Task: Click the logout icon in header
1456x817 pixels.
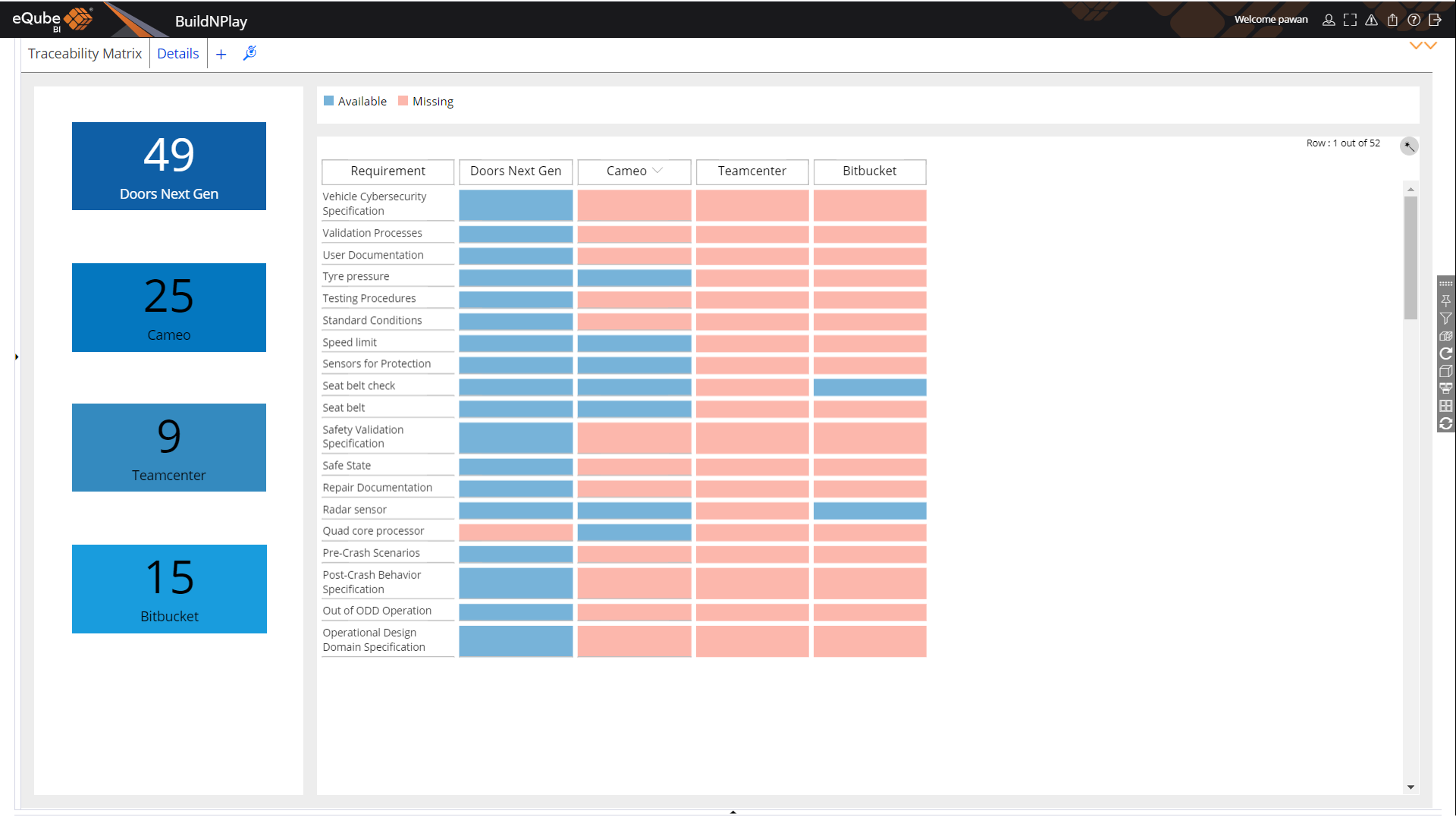Action: 1435,20
